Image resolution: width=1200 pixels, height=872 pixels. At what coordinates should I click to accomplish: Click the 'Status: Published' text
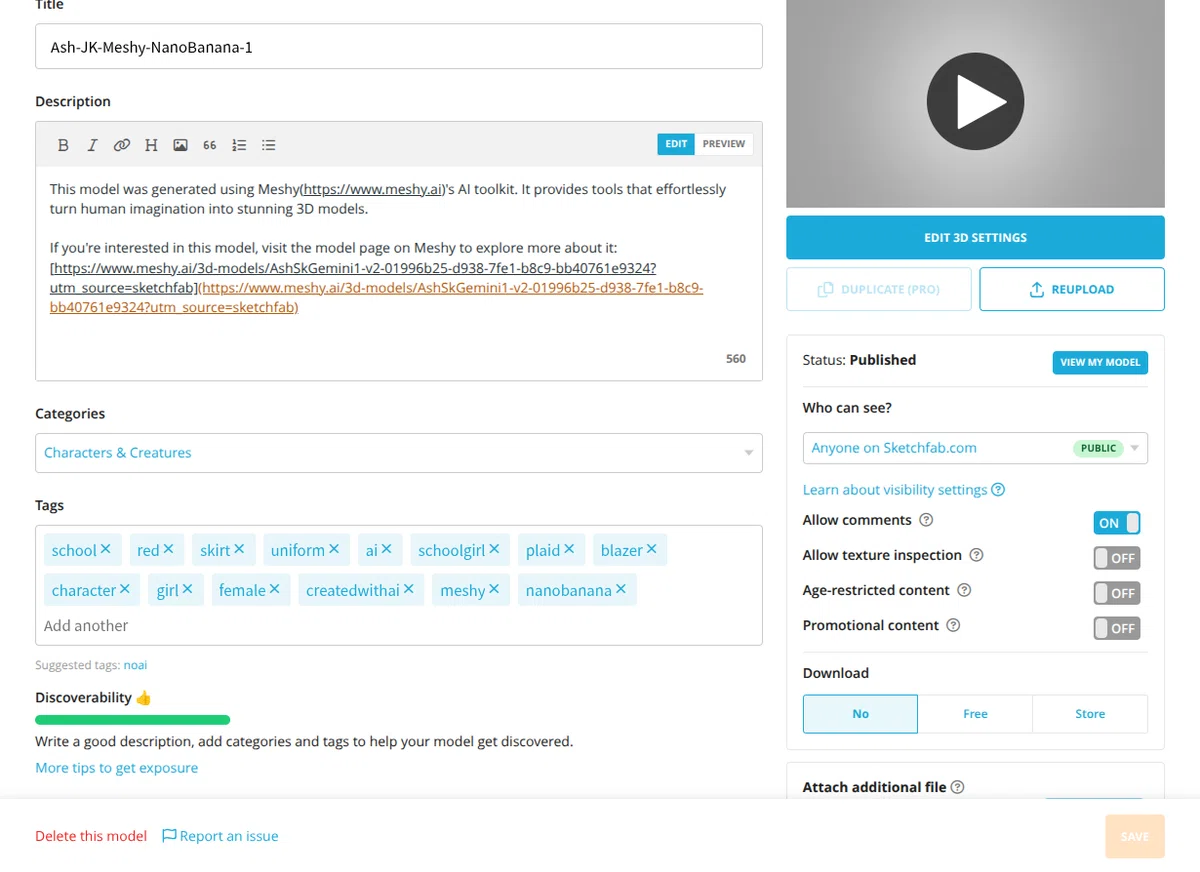(859, 360)
